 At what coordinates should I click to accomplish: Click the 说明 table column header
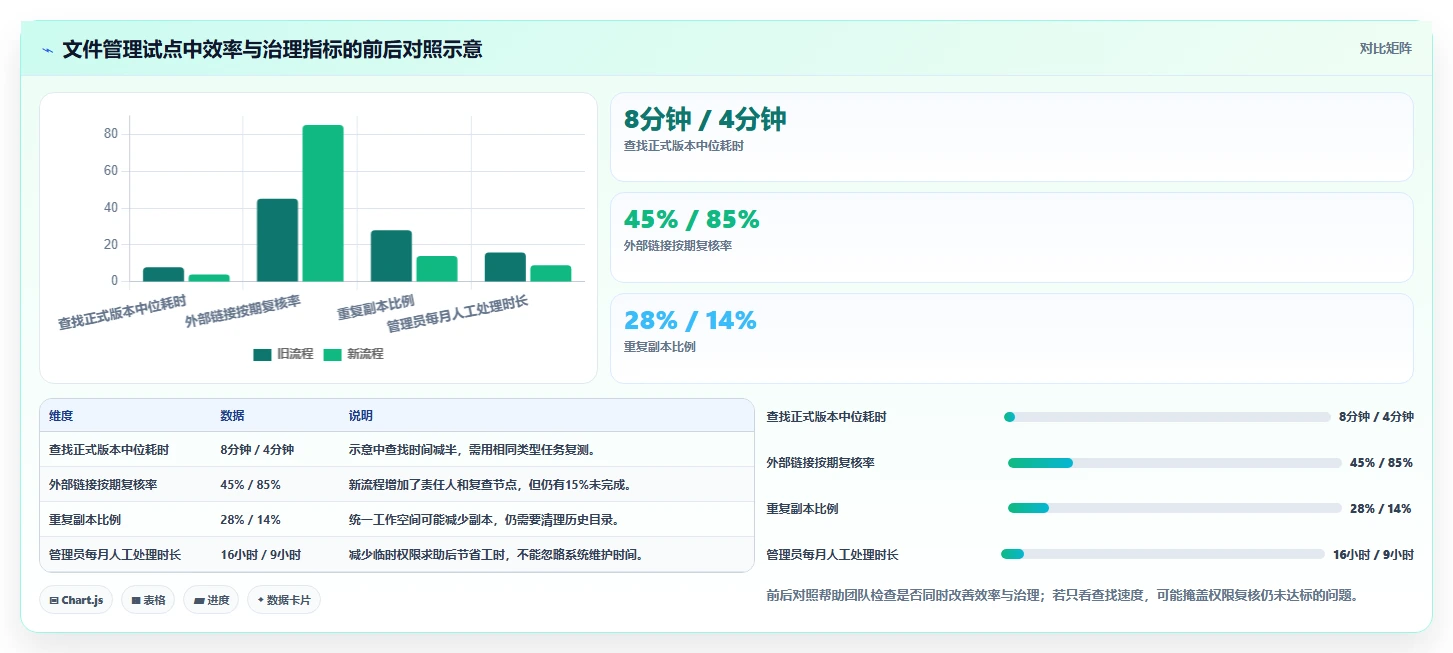[x=360, y=416]
